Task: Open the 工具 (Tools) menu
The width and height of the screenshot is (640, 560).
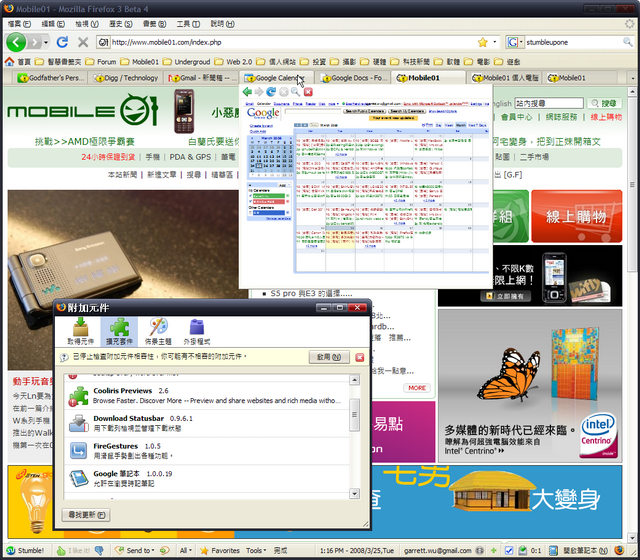Action: point(188,24)
